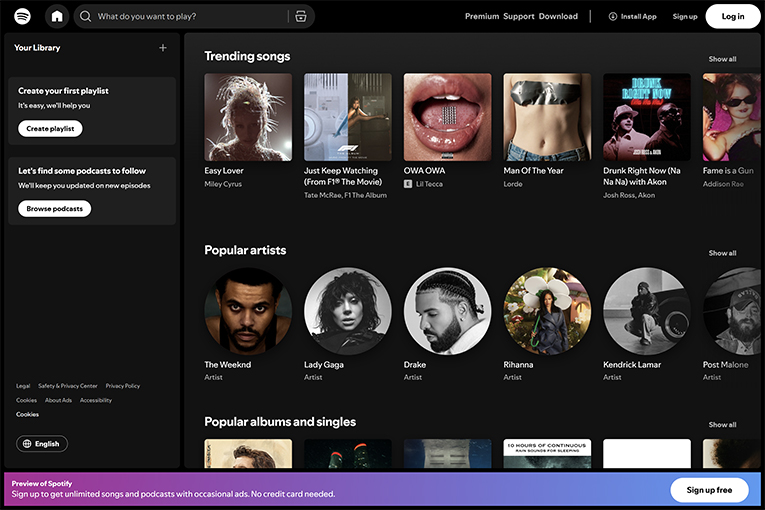Open the Drunk Right Now cover art
765x510 pixels.
(647, 117)
